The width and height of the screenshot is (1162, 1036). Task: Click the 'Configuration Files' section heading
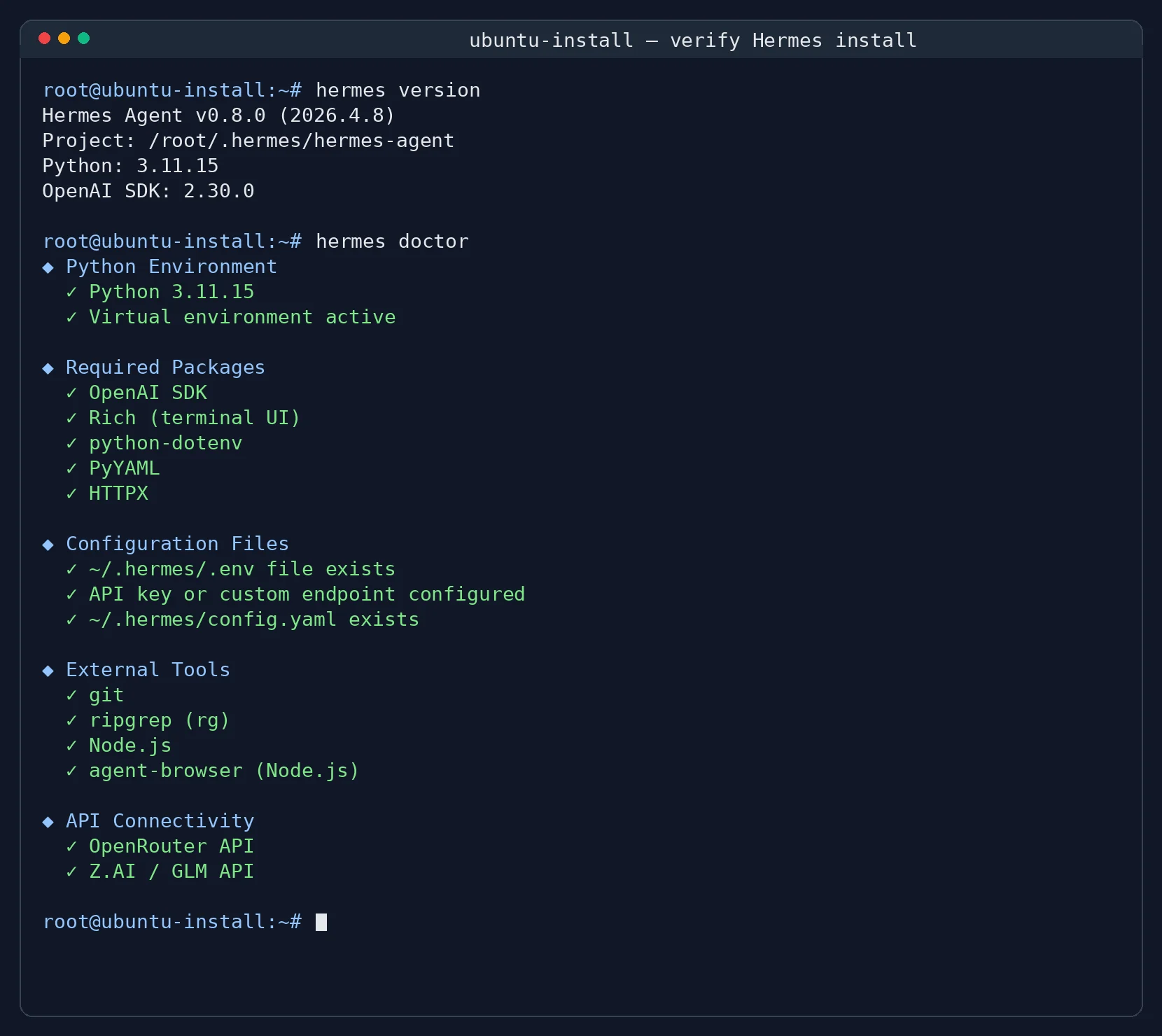tap(177, 544)
